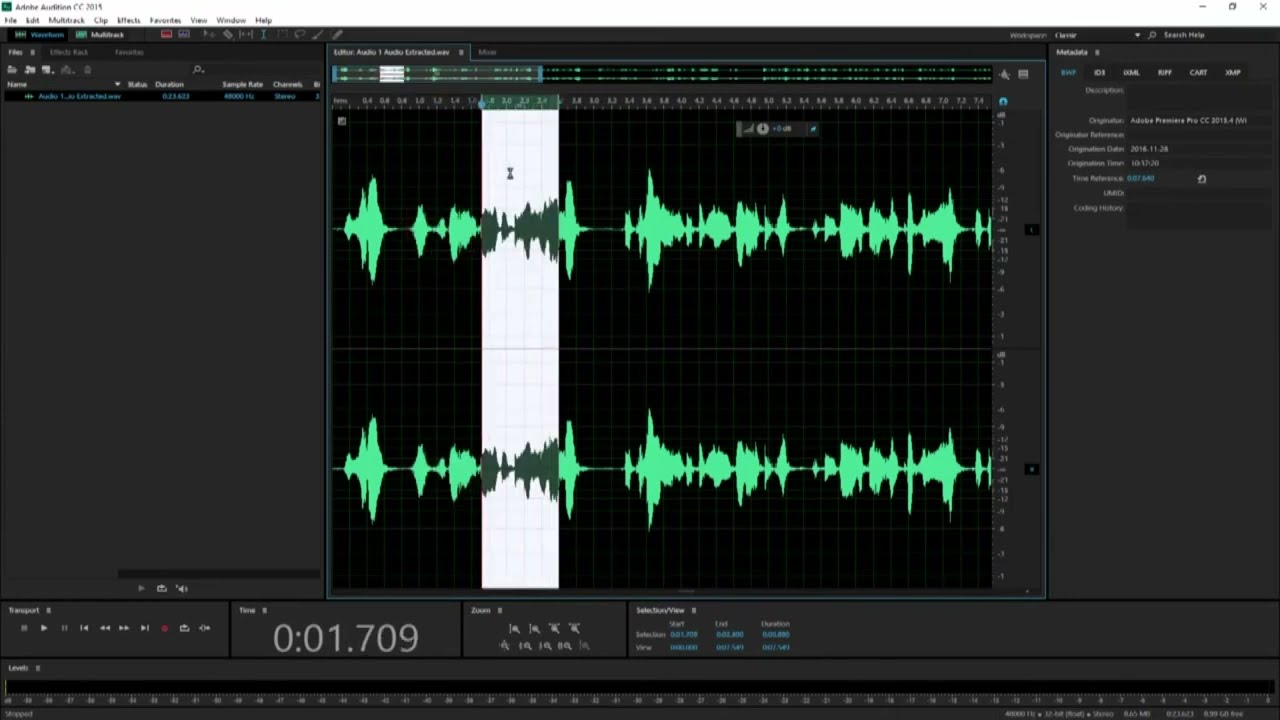This screenshot has width=1280, height=720.
Task: Select the Razor tool in toolbar
Action: point(228,35)
